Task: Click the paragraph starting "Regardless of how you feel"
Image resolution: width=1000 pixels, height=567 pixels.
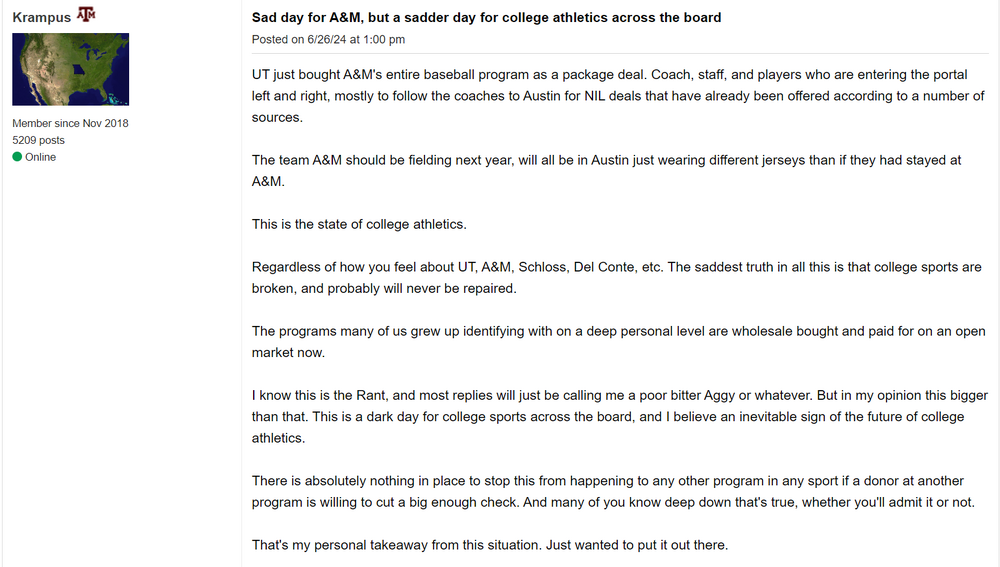Action: (617, 277)
